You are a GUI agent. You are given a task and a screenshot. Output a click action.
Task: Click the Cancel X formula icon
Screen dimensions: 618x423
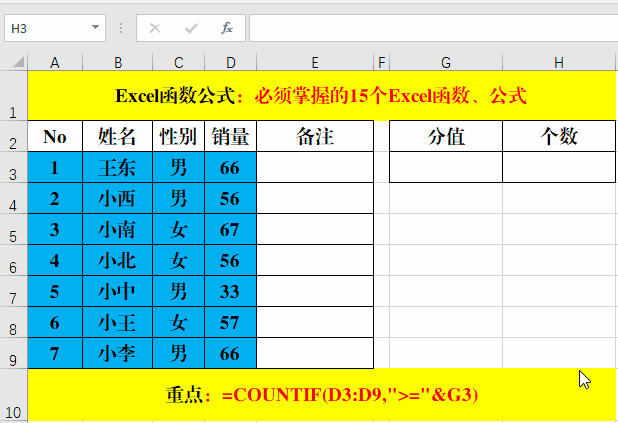click(x=155, y=28)
